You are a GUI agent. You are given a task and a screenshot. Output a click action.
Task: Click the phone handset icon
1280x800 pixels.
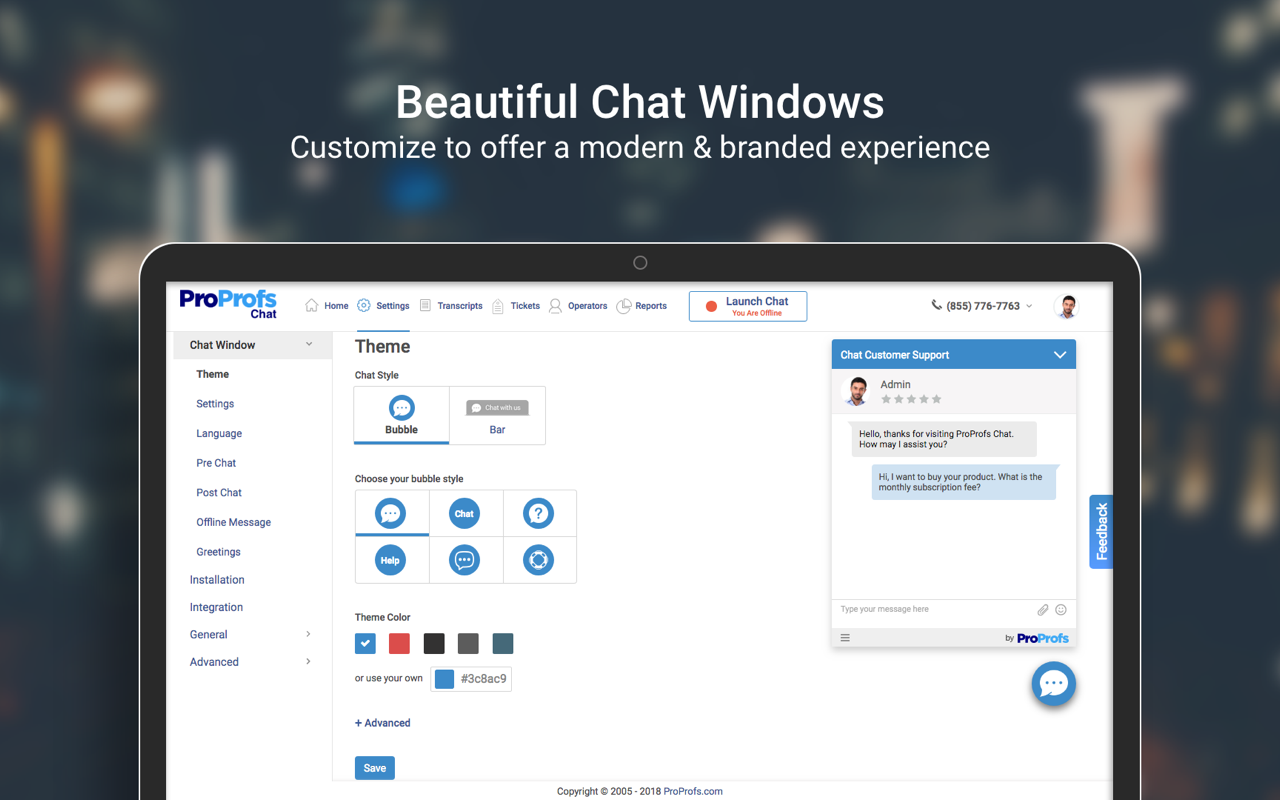click(x=937, y=305)
